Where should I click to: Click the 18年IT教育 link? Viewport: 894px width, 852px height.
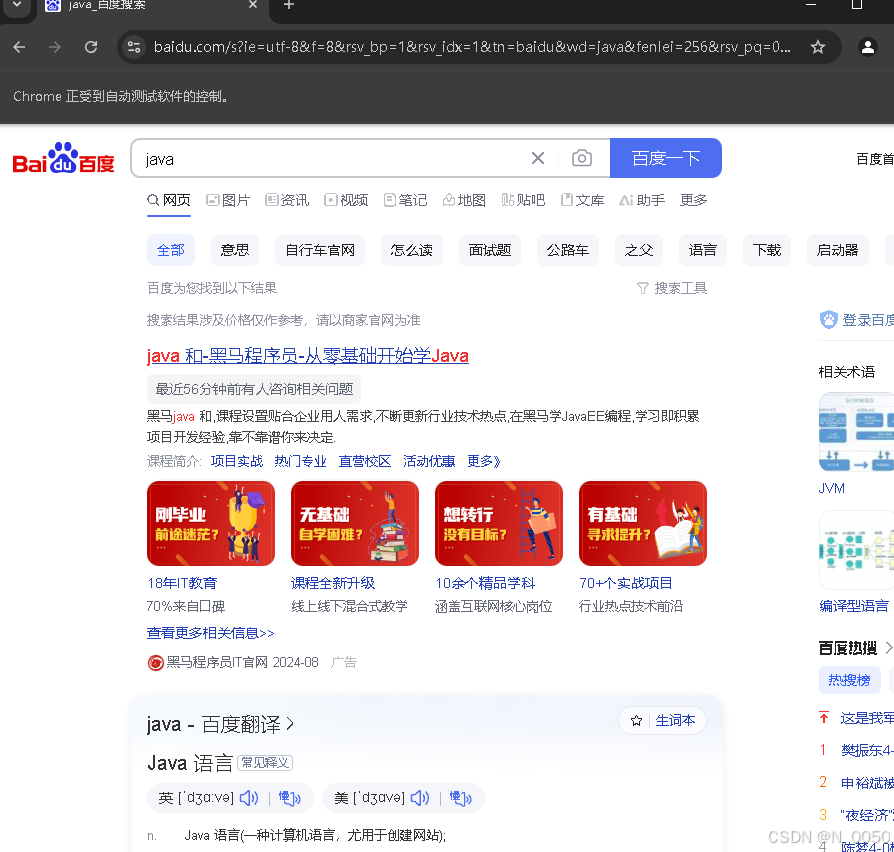point(182,583)
